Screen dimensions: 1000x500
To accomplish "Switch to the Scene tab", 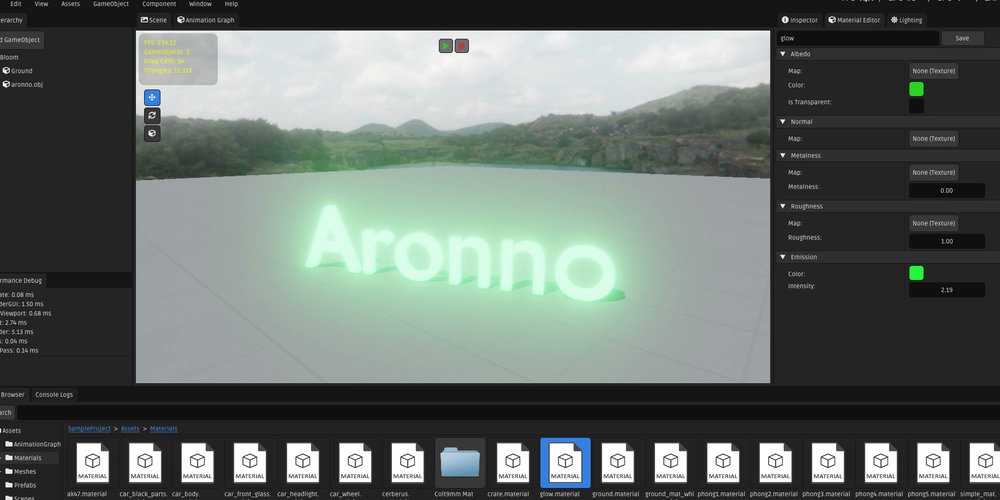I will click(154, 20).
